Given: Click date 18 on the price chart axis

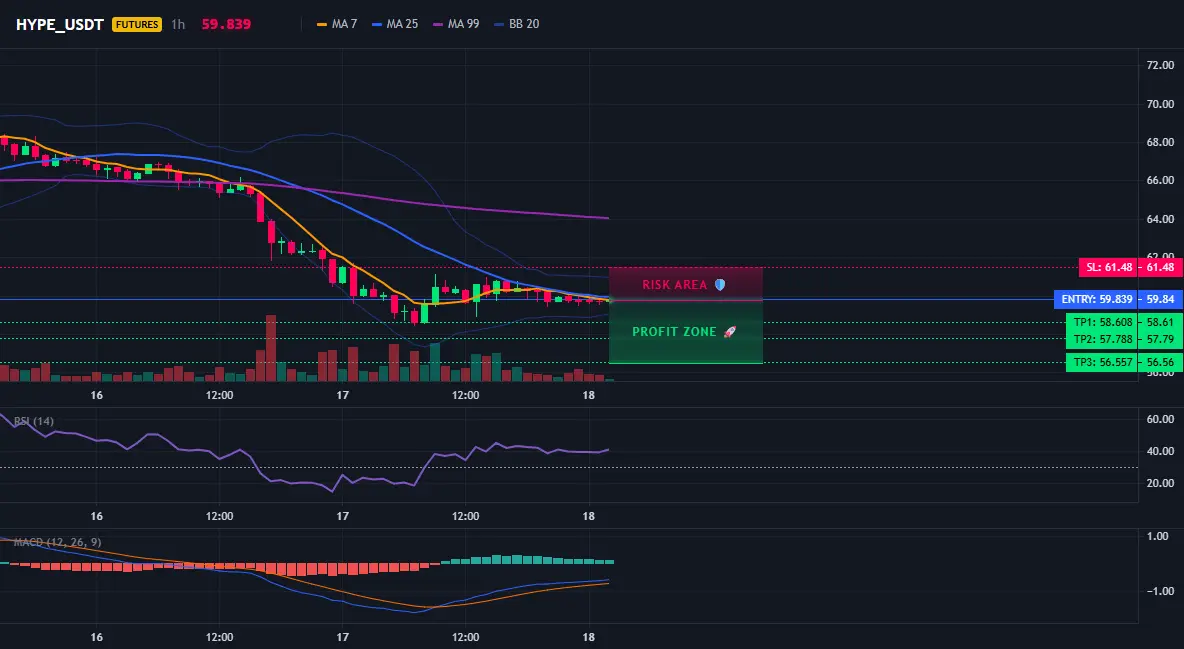Looking at the screenshot, I should 589,395.
